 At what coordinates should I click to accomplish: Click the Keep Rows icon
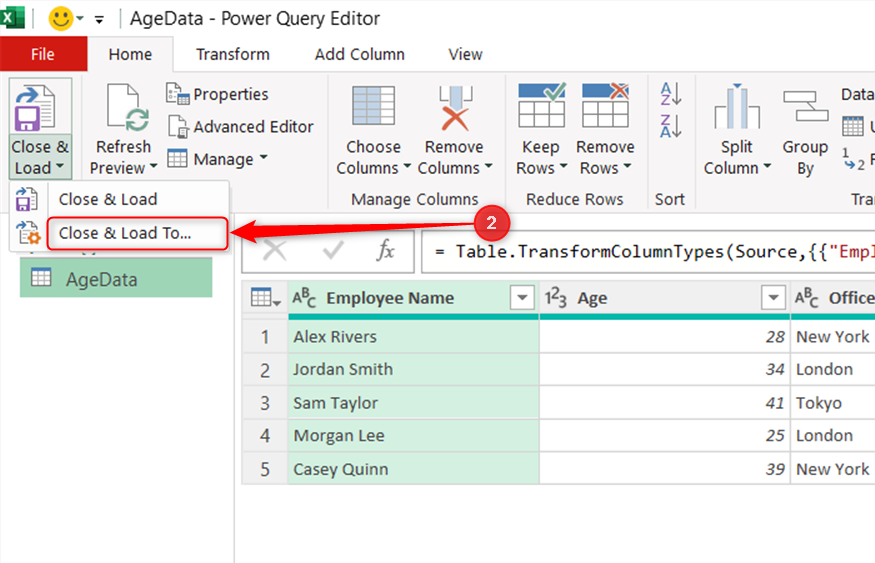pos(541,105)
